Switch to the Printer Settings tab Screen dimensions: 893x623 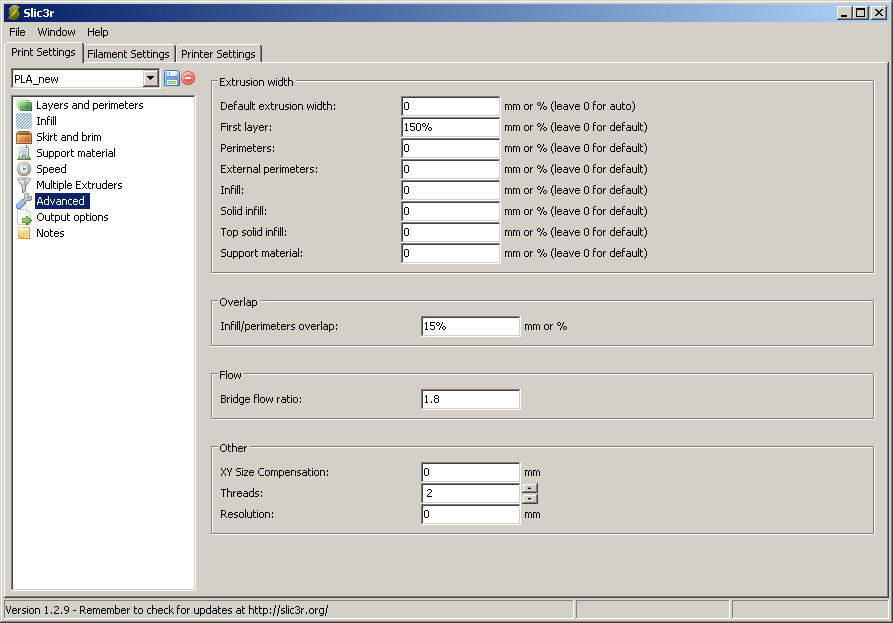[218, 54]
